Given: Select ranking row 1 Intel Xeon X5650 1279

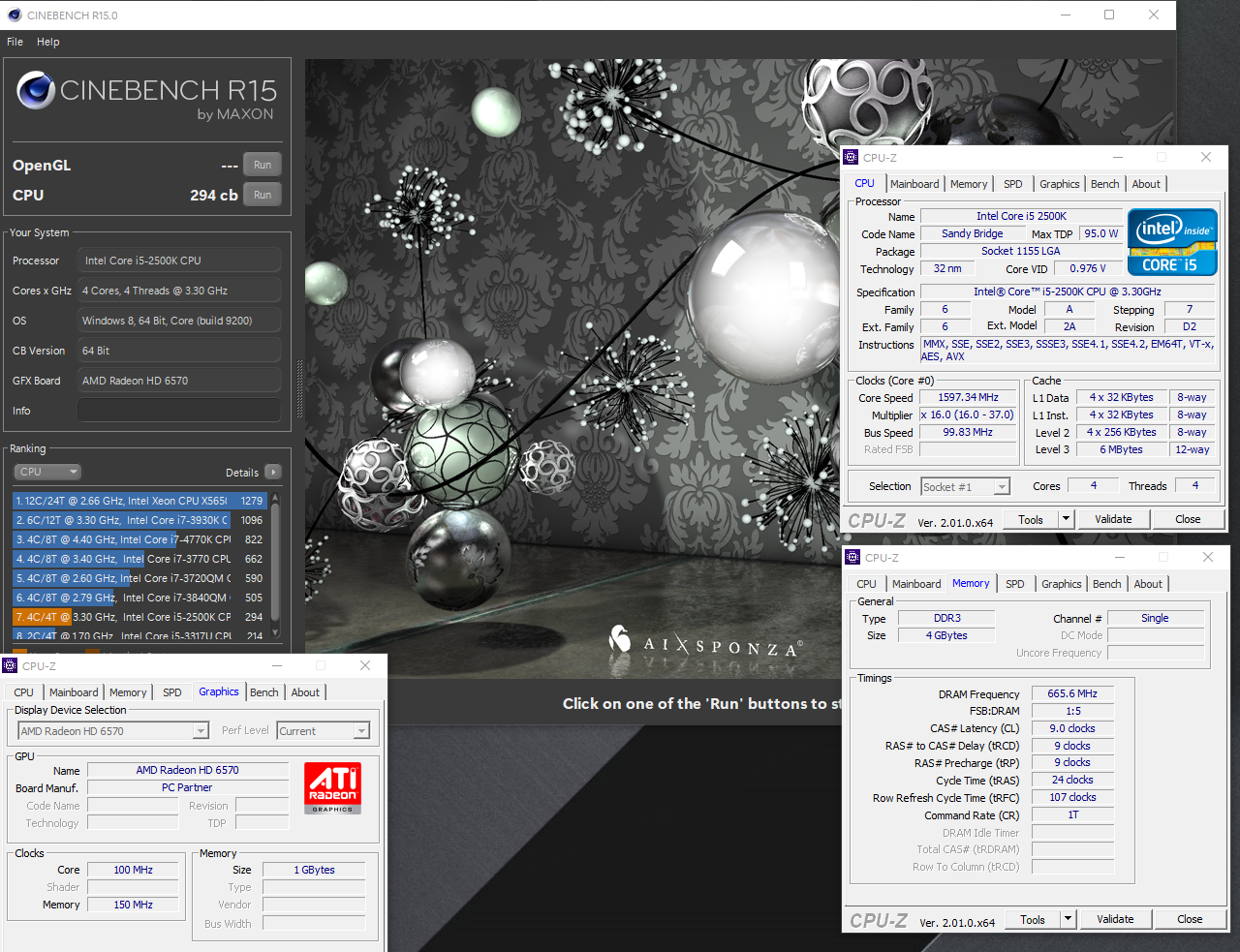Looking at the screenshot, I should (140, 501).
